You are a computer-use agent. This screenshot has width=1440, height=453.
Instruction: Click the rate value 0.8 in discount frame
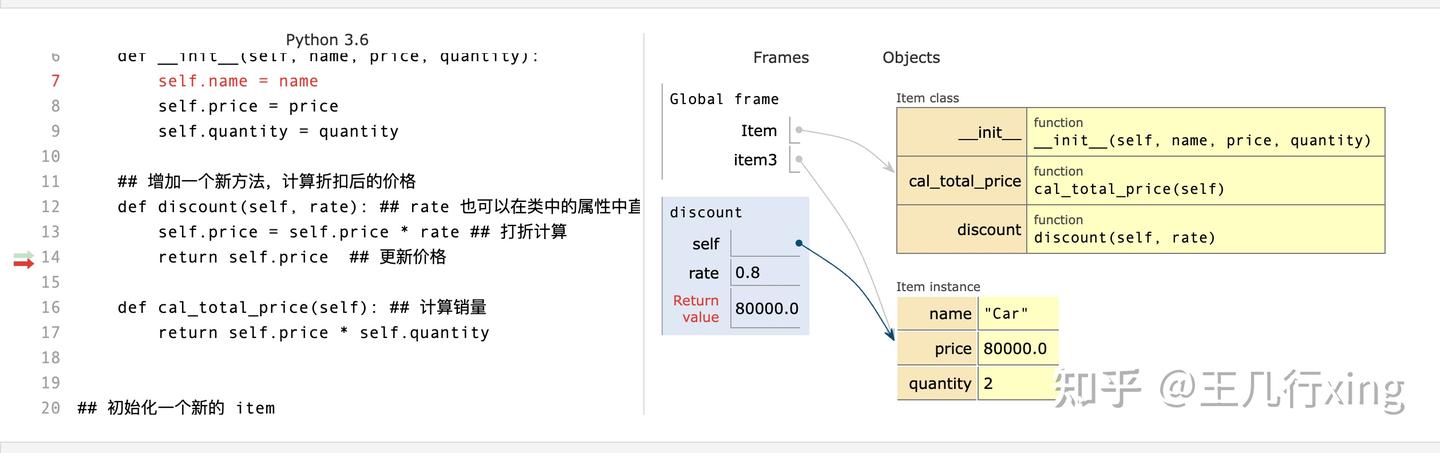747,273
